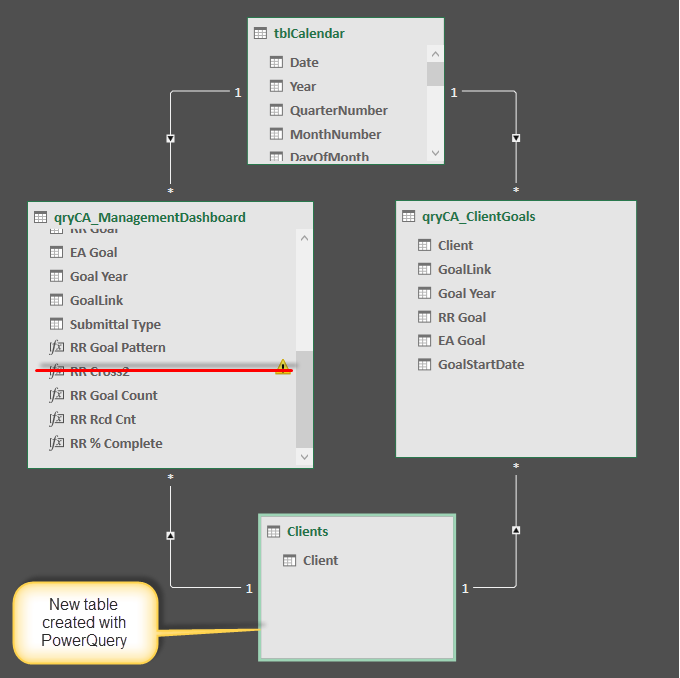Click the RR % Complete measure fx icon

pyautogui.click(x=56, y=443)
